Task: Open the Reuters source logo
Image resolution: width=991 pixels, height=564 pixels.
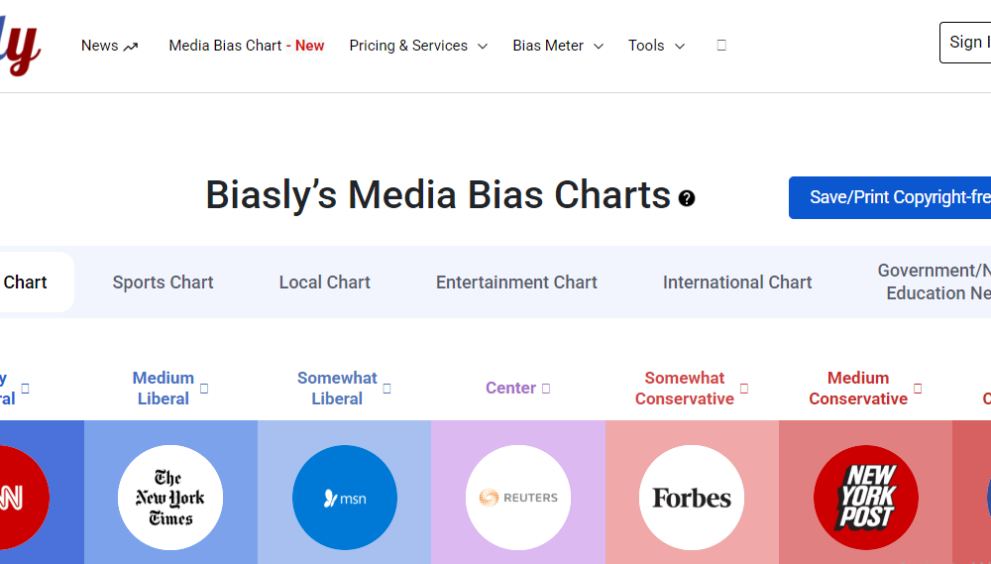Action: coord(518,497)
